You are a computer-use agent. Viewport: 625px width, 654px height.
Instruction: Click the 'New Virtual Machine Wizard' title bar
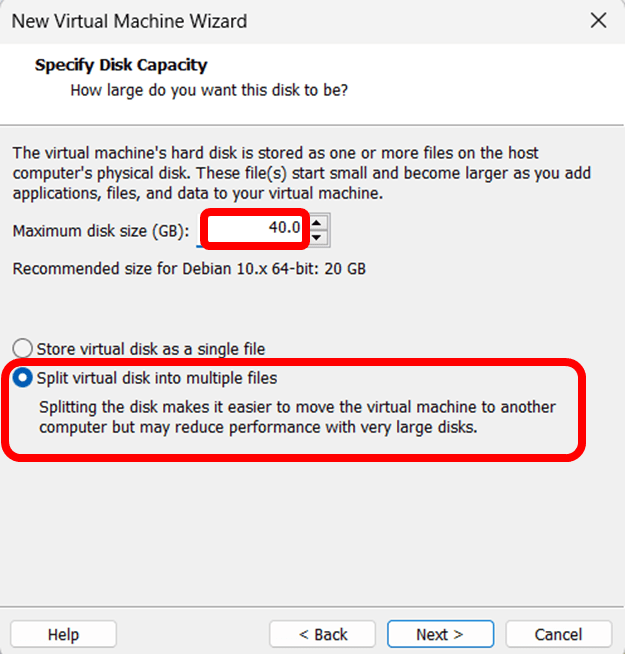130,20
